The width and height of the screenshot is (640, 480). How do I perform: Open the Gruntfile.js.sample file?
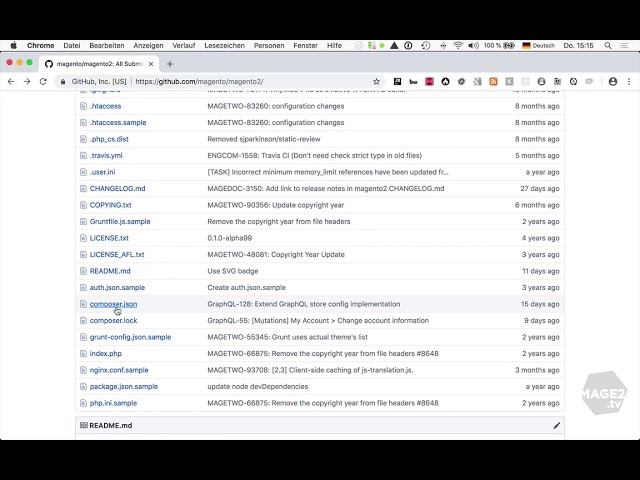coord(120,222)
